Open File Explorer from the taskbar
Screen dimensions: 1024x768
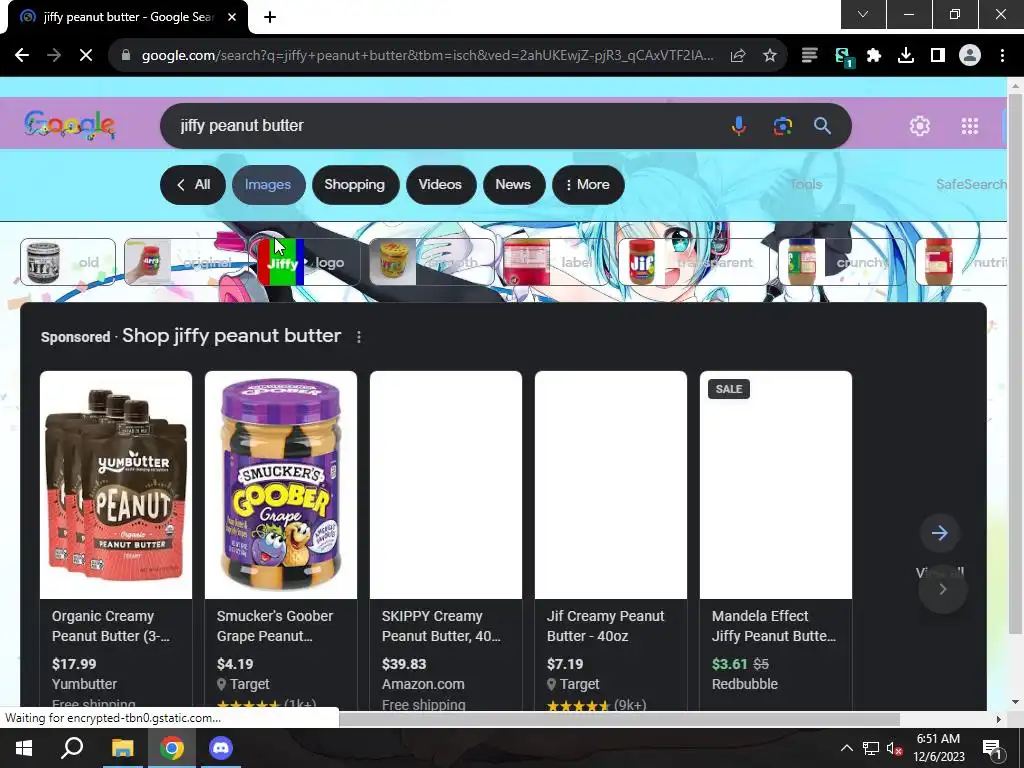tap(122, 748)
